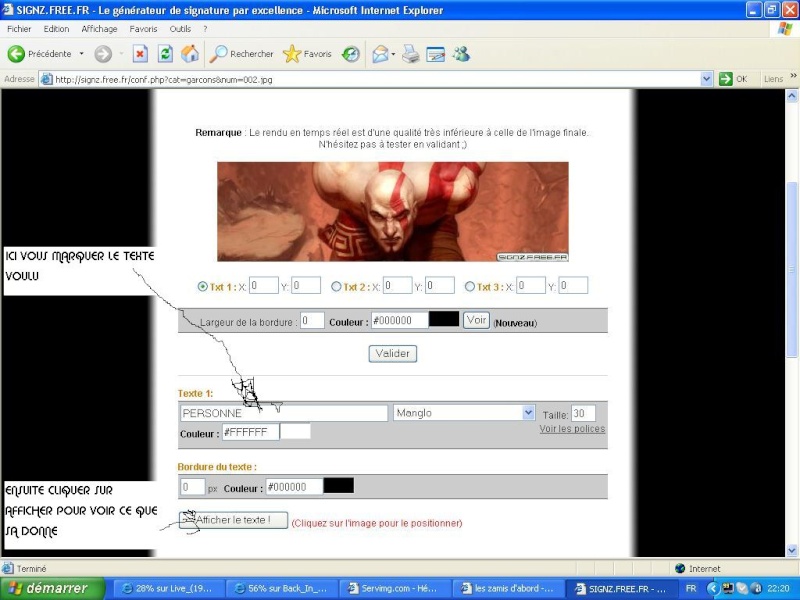Open the Affichage menu
Image resolution: width=800 pixels, height=600 pixels.
tap(99, 29)
